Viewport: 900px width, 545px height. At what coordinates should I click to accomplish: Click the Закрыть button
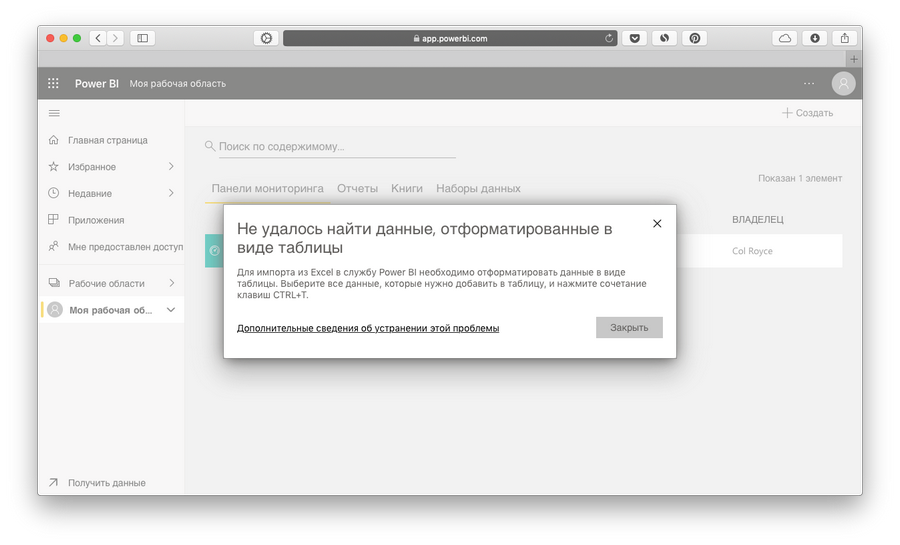tap(629, 327)
